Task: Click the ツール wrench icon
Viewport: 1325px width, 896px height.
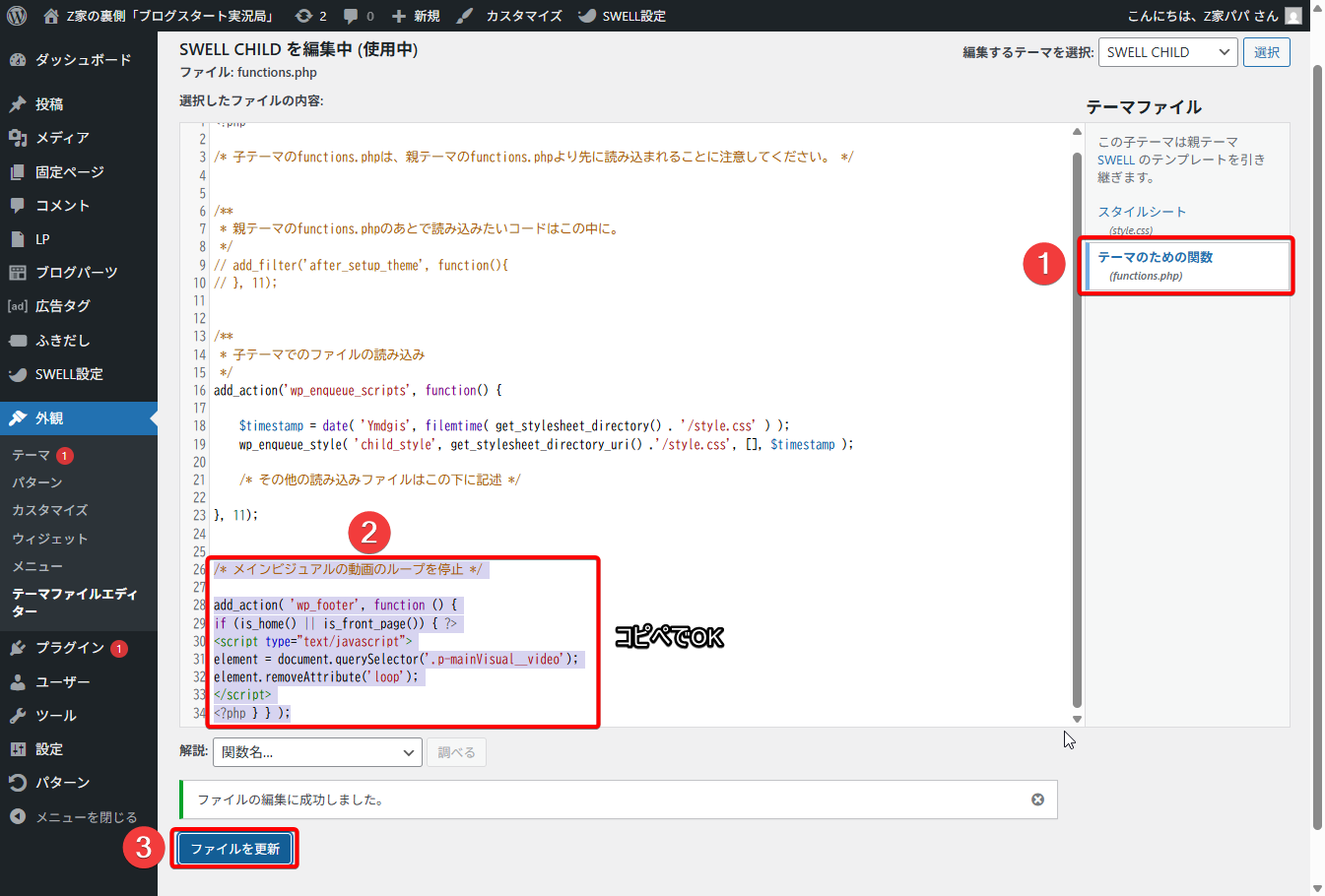Action: tap(18, 716)
